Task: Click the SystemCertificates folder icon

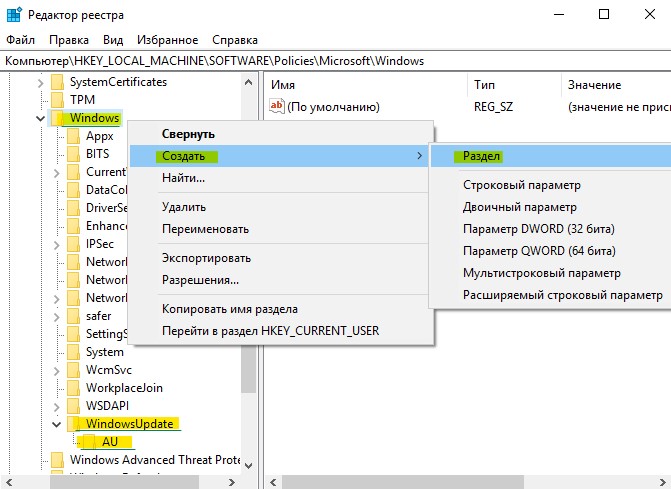Action: pyautogui.click(x=57, y=82)
